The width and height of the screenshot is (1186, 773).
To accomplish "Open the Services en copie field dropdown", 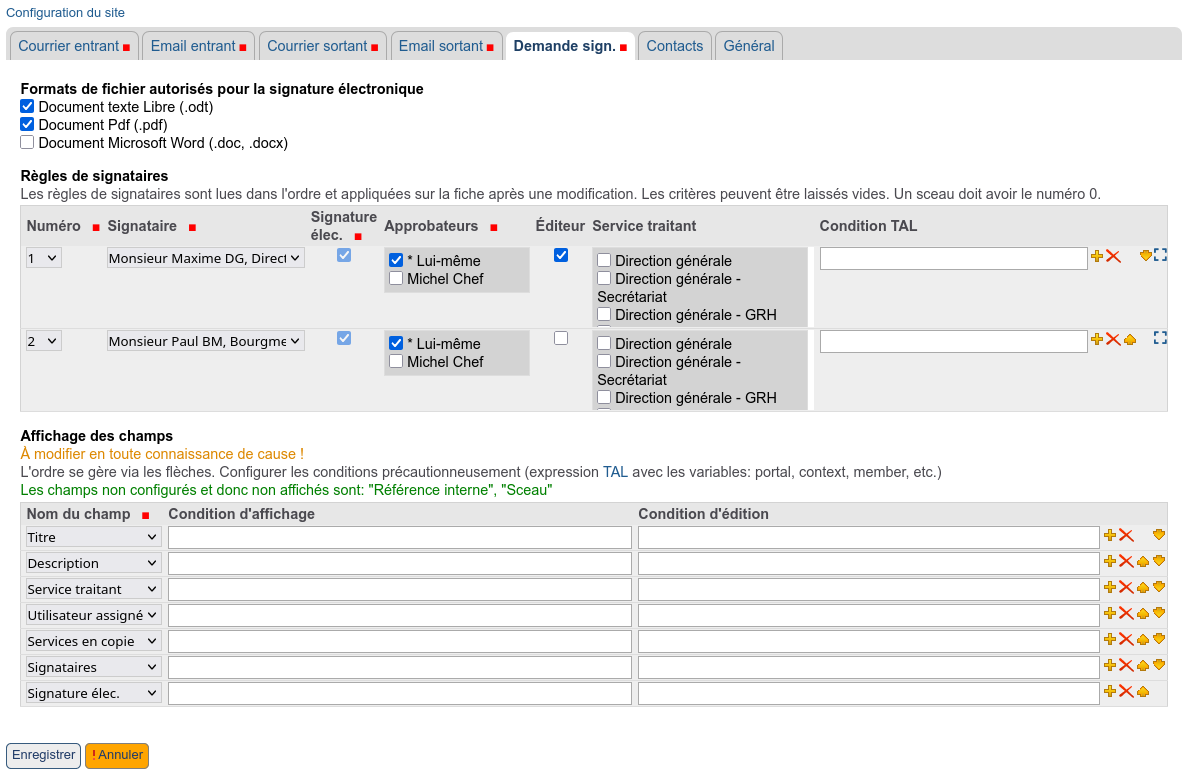I will (94, 641).
